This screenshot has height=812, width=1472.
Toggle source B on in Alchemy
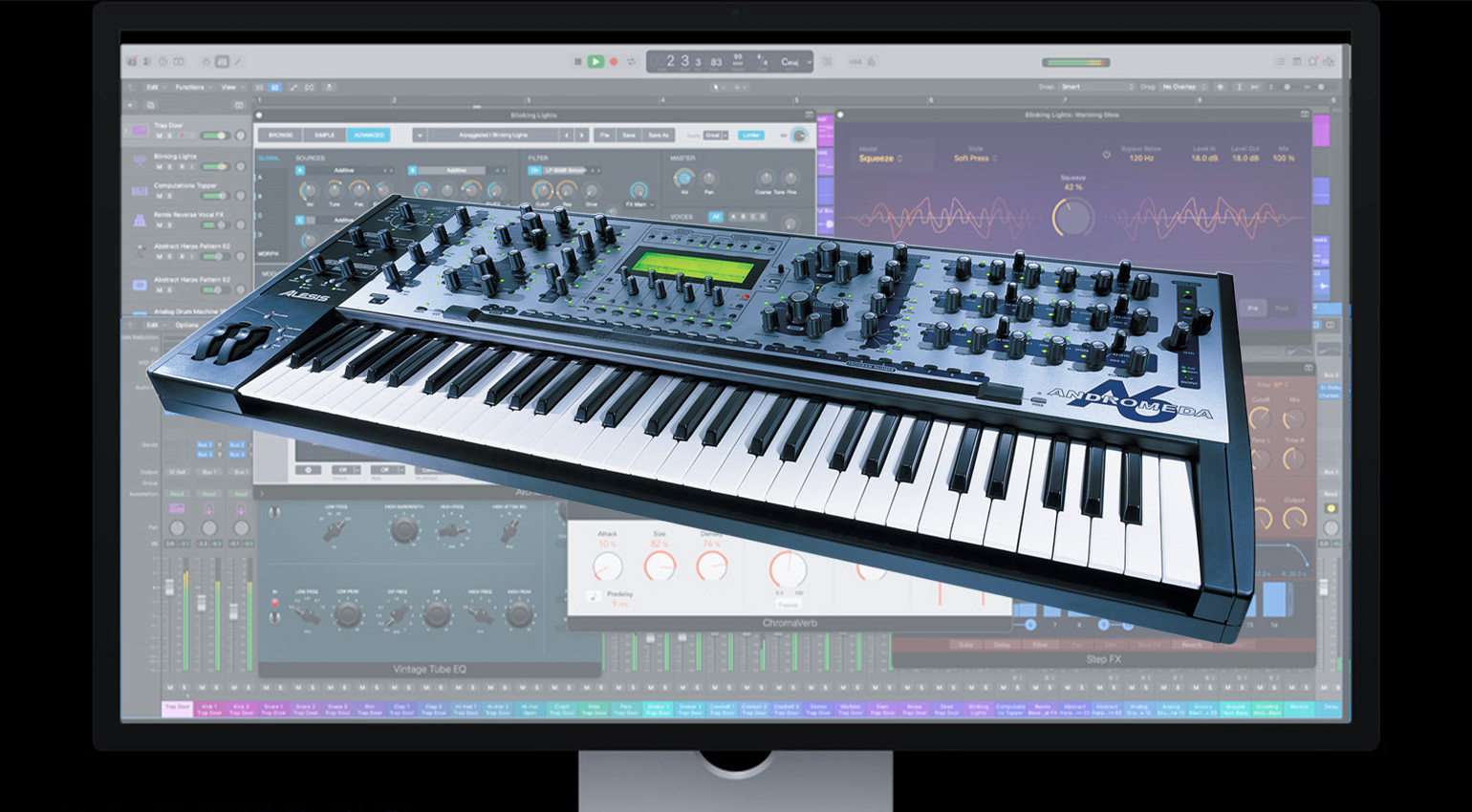point(412,170)
